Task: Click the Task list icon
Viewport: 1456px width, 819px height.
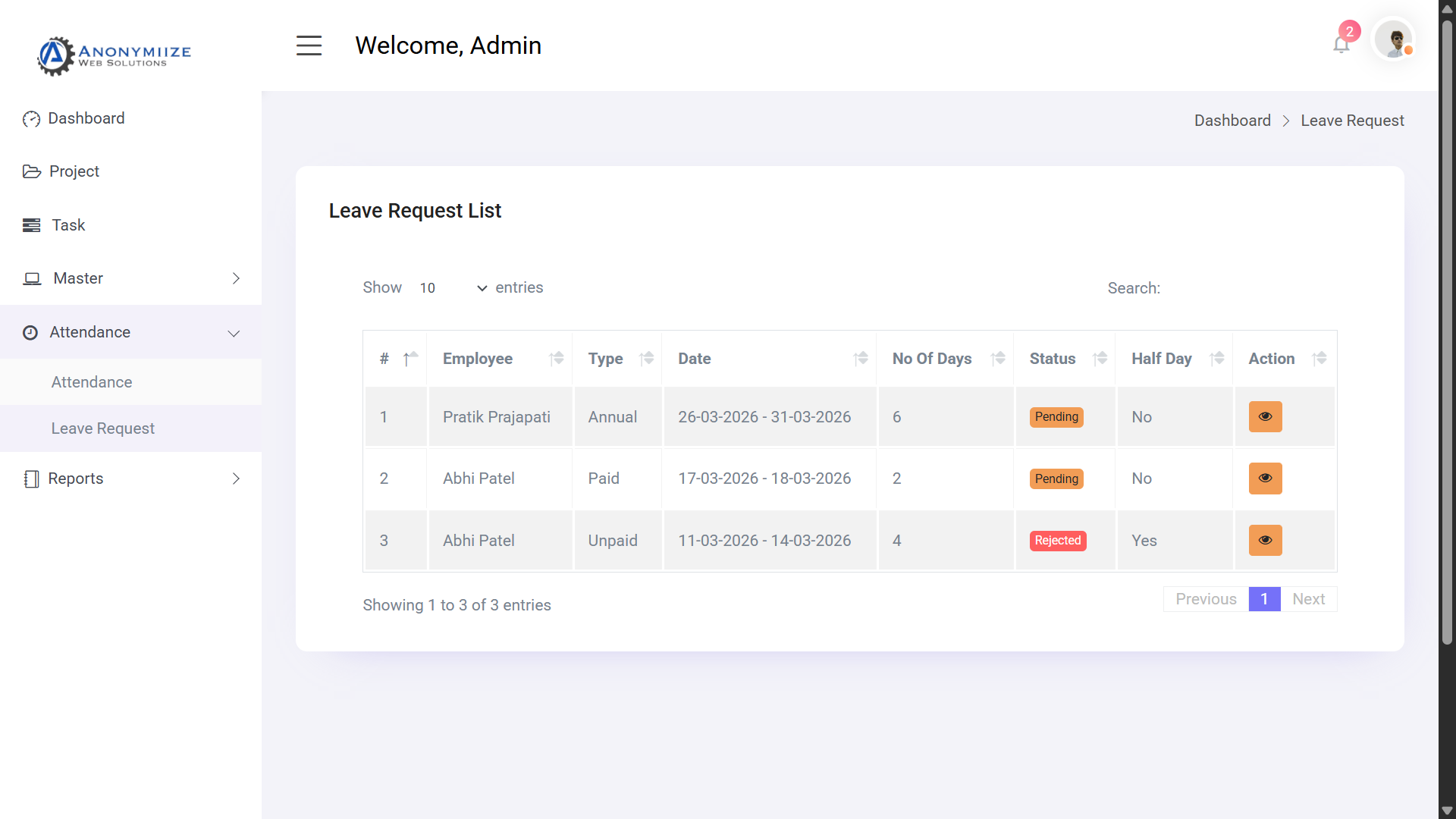Action: [32, 225]
